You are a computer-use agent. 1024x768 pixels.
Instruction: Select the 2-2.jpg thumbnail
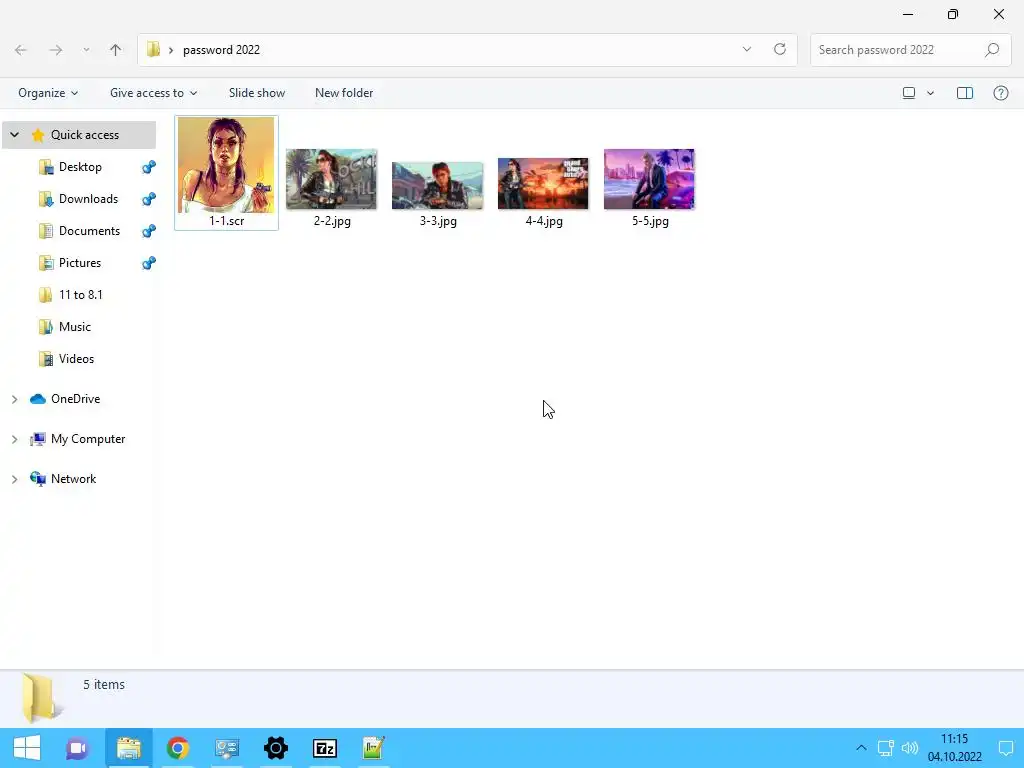click(x=332, y=179)
